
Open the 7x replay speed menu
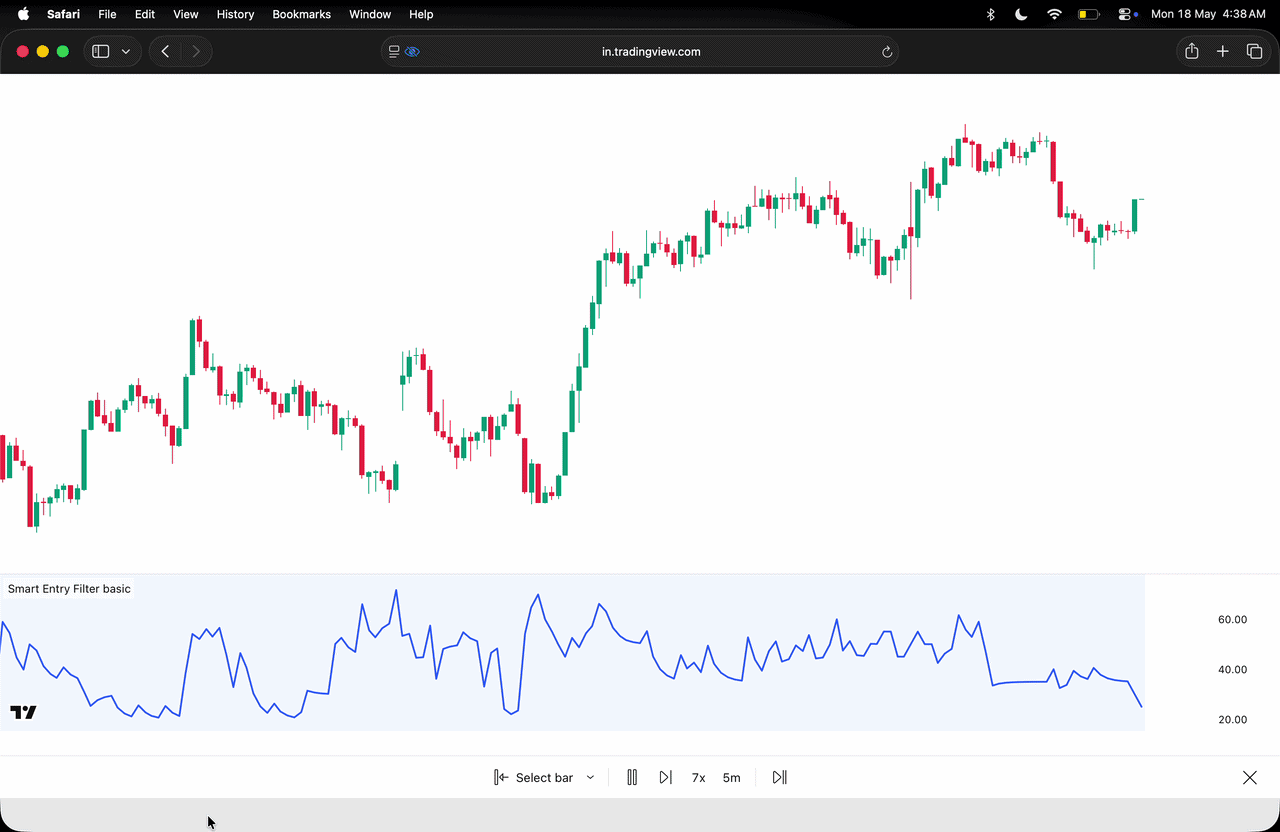point(699,777)
